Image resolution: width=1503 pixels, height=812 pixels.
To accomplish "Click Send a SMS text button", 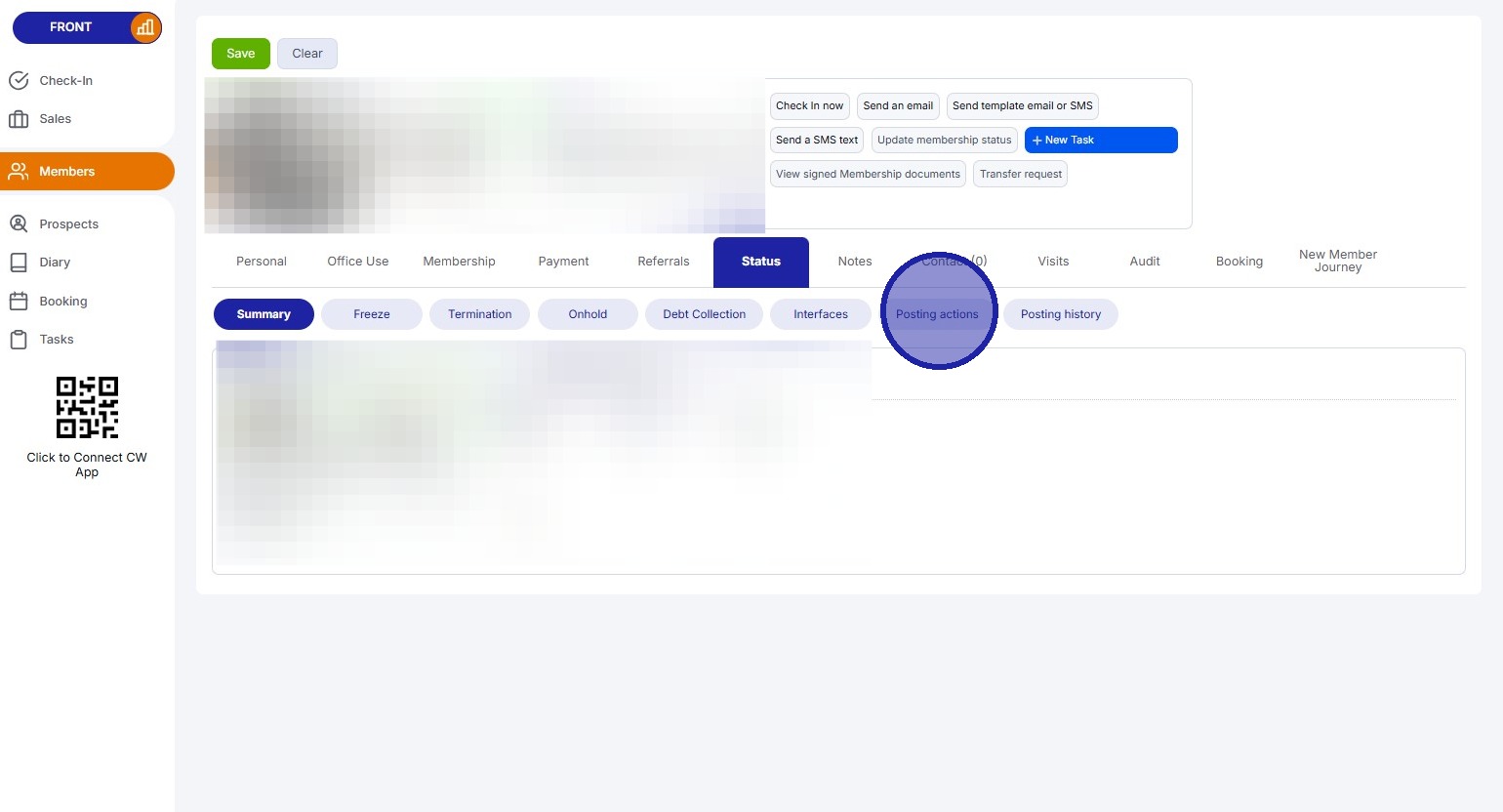I will [817, 140].
